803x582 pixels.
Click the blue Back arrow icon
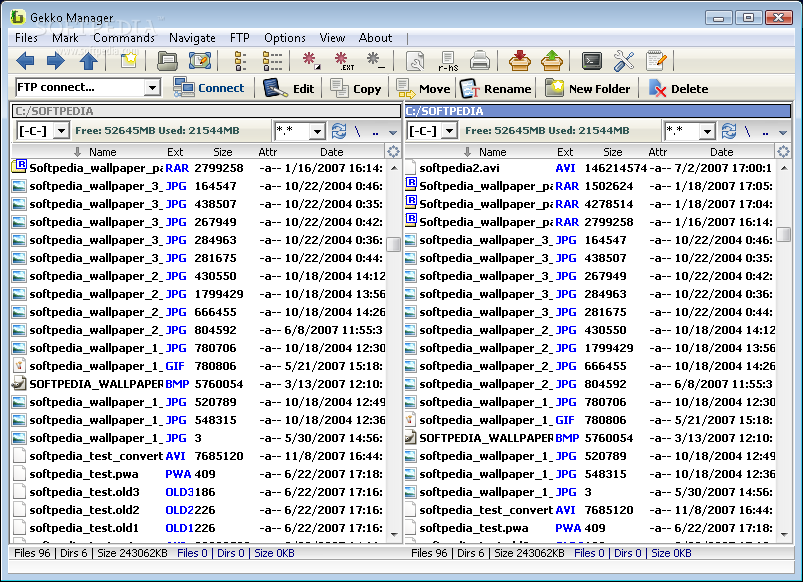25,61
